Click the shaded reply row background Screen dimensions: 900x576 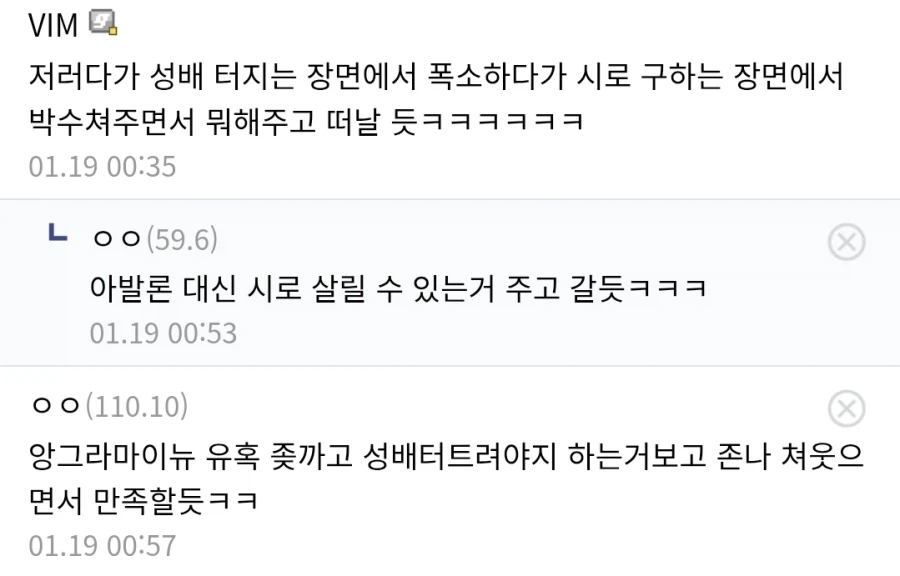[450, 283]
